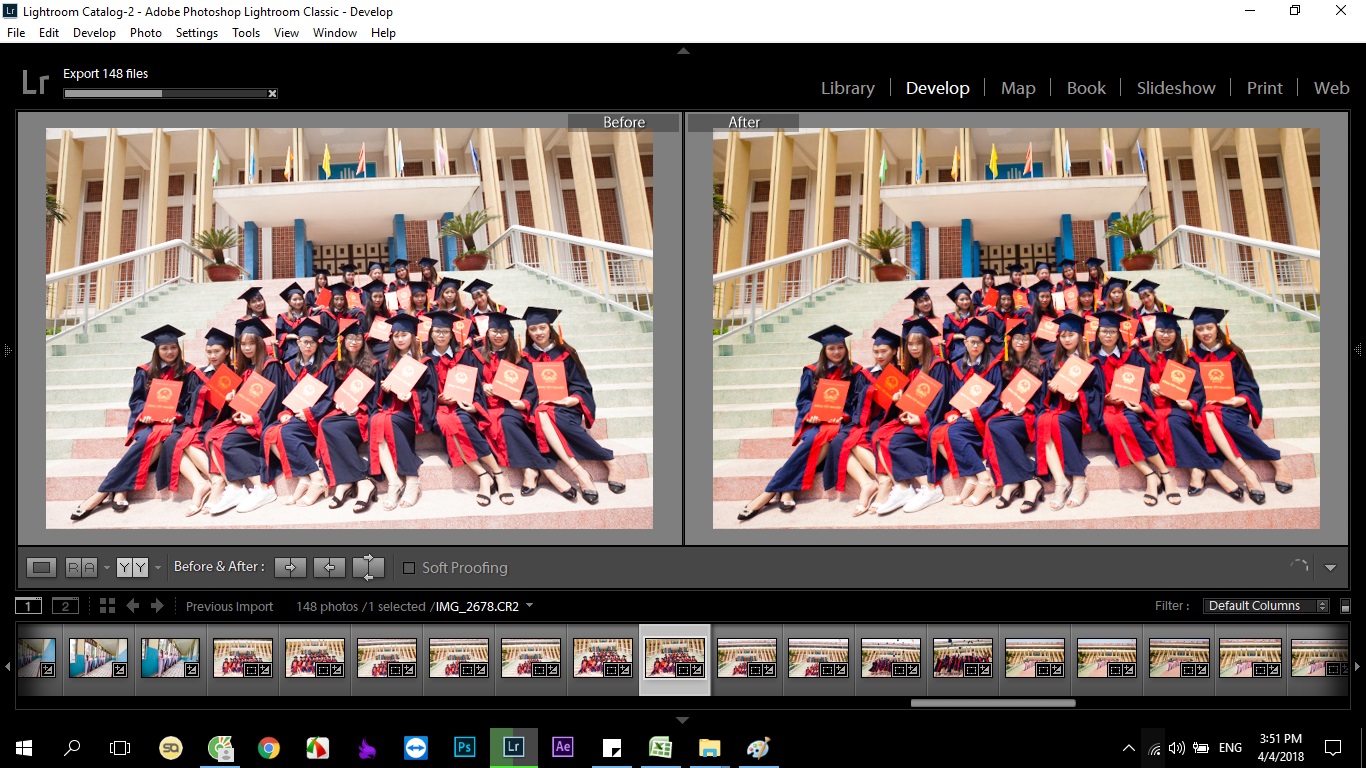Go forward to next source arrow

[x=157, y=606]
